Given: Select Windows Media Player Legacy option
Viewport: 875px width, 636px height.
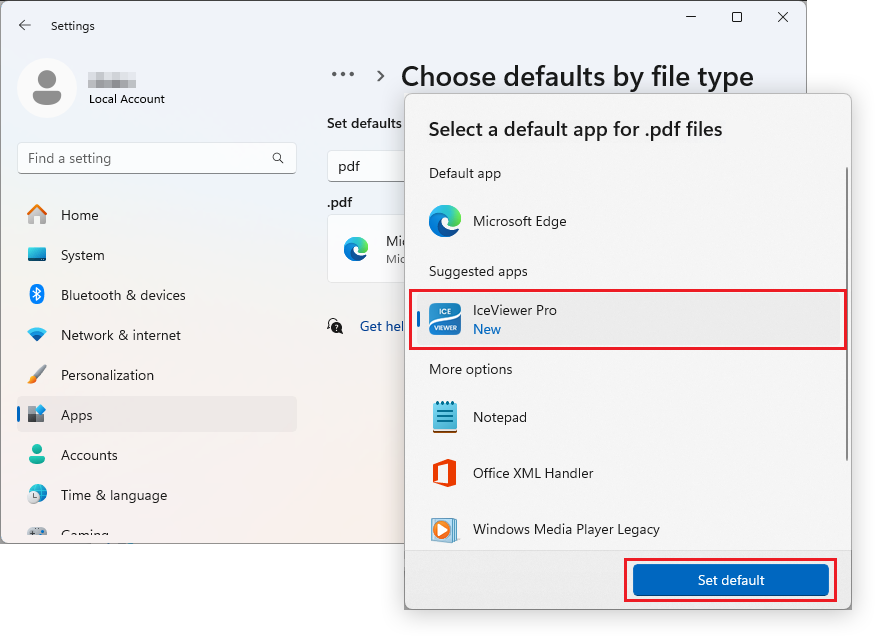Looking at the screenshot, I should click(628, 529).
